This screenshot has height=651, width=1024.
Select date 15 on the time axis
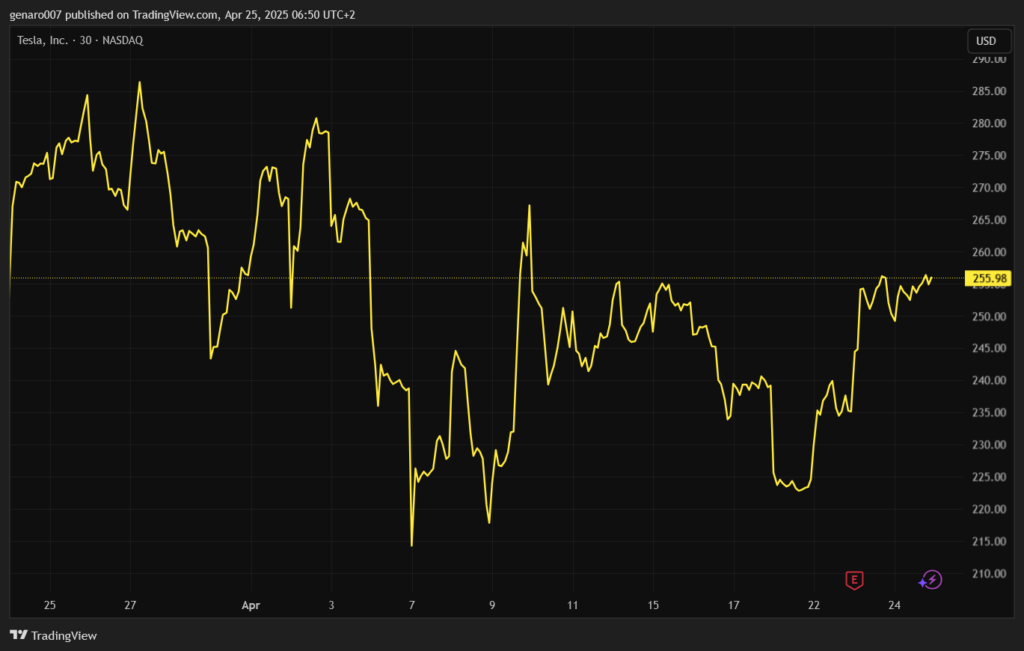click(653, 606)
